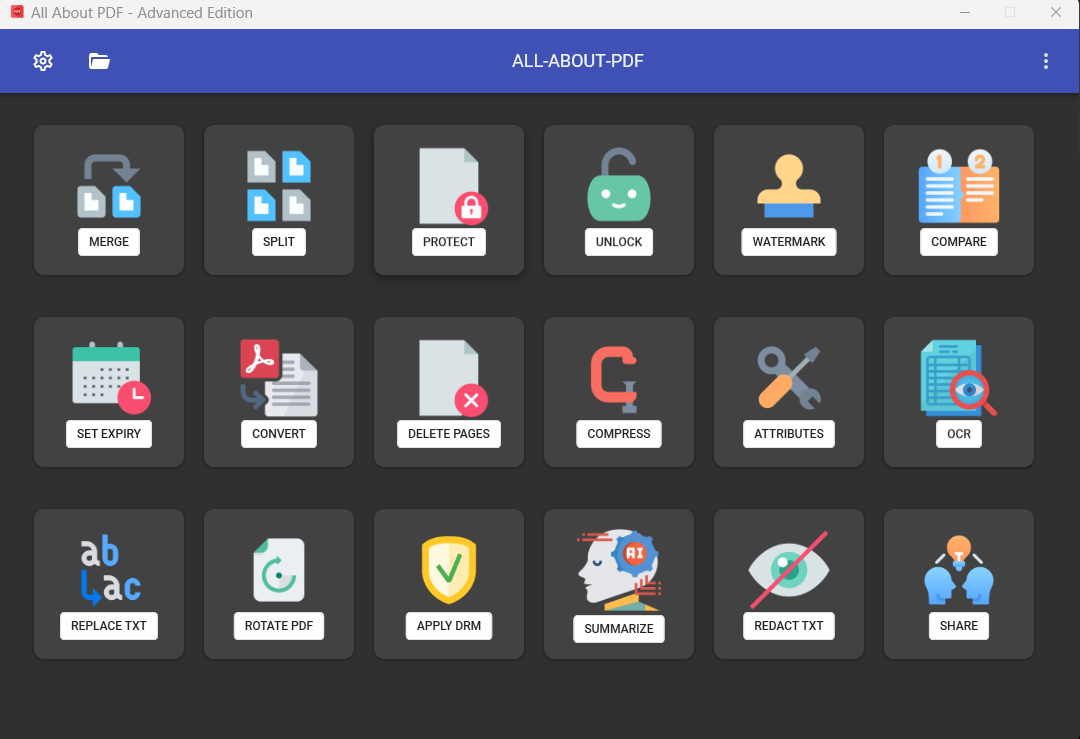Click the DELETE PAGES label button
The image size is (1080, 739).
tap(449, 434)
